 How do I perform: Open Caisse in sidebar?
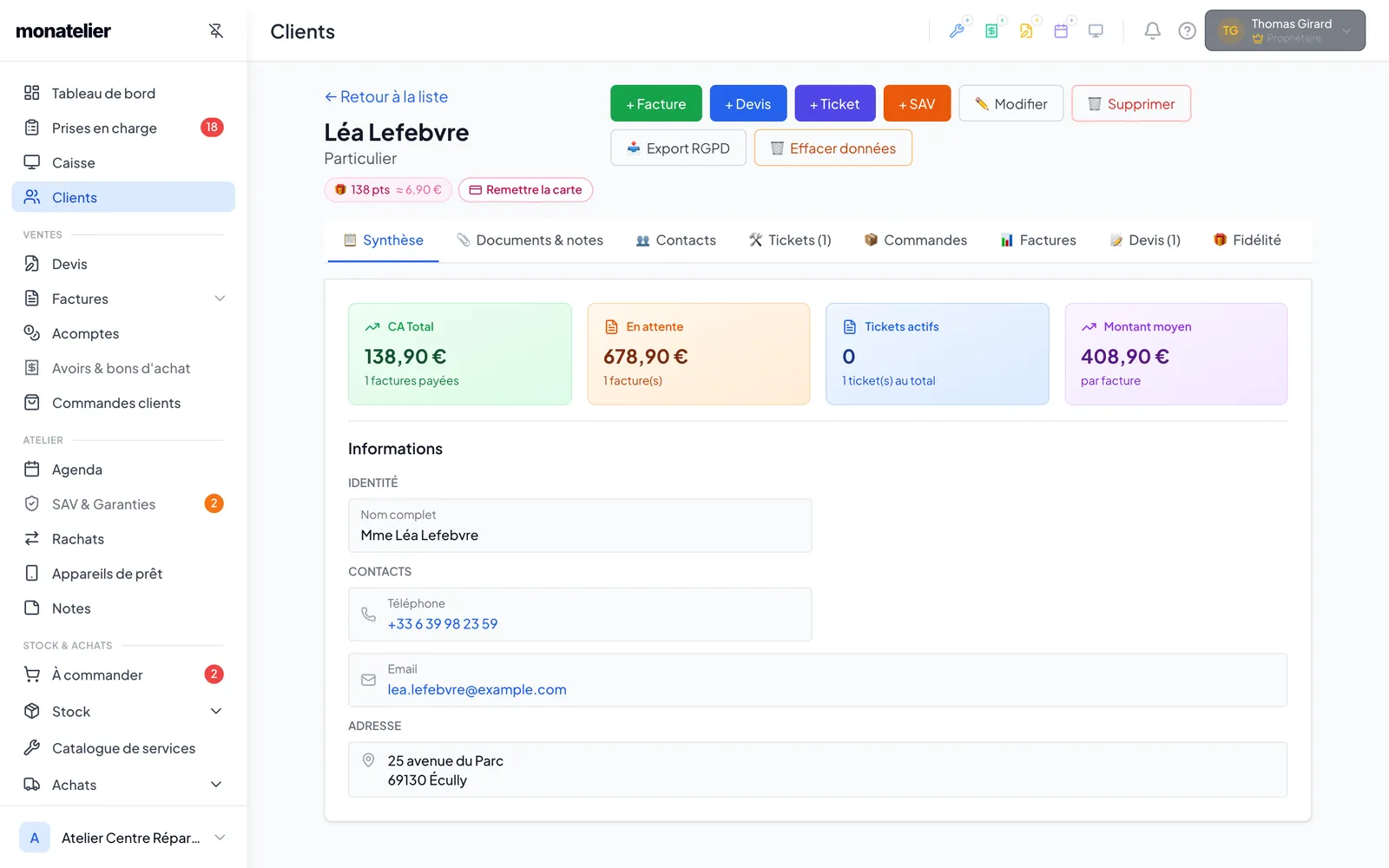coord(123,162)
